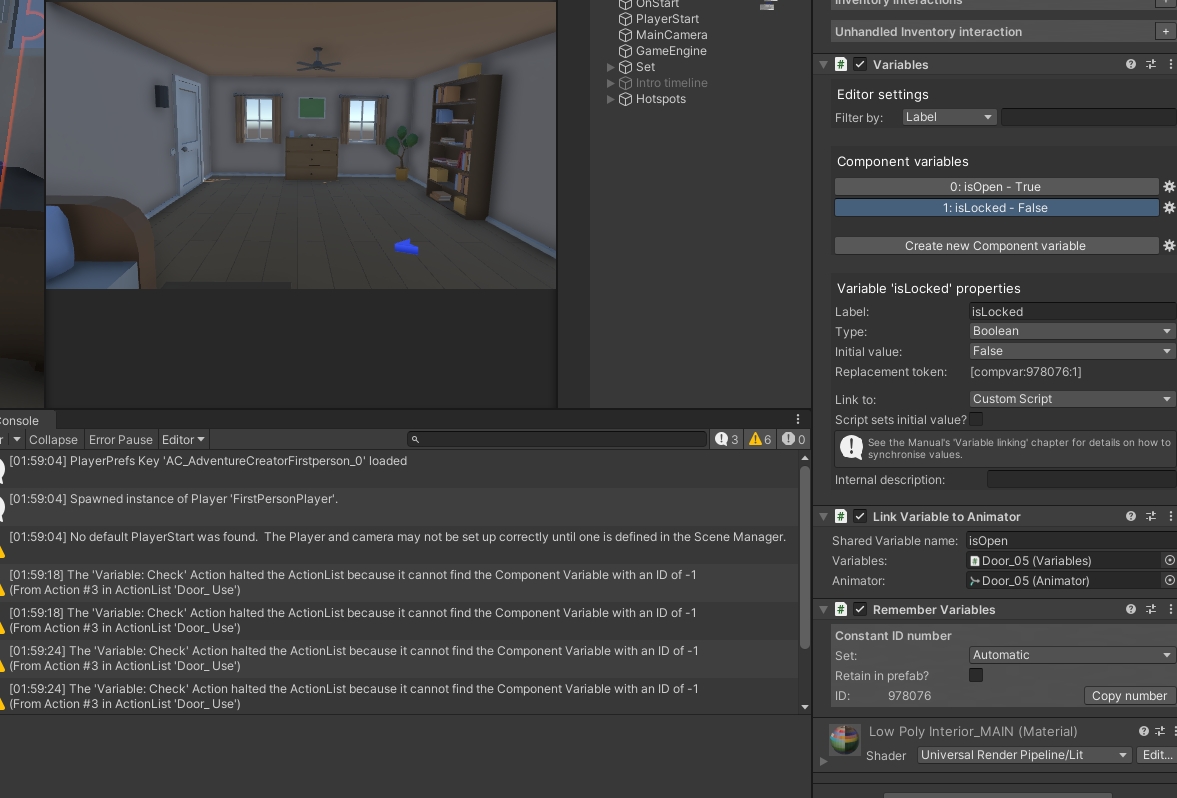Expand the Intro timeline object
1177x798 pixels.
pyautogui.click(x=610, y=83)
